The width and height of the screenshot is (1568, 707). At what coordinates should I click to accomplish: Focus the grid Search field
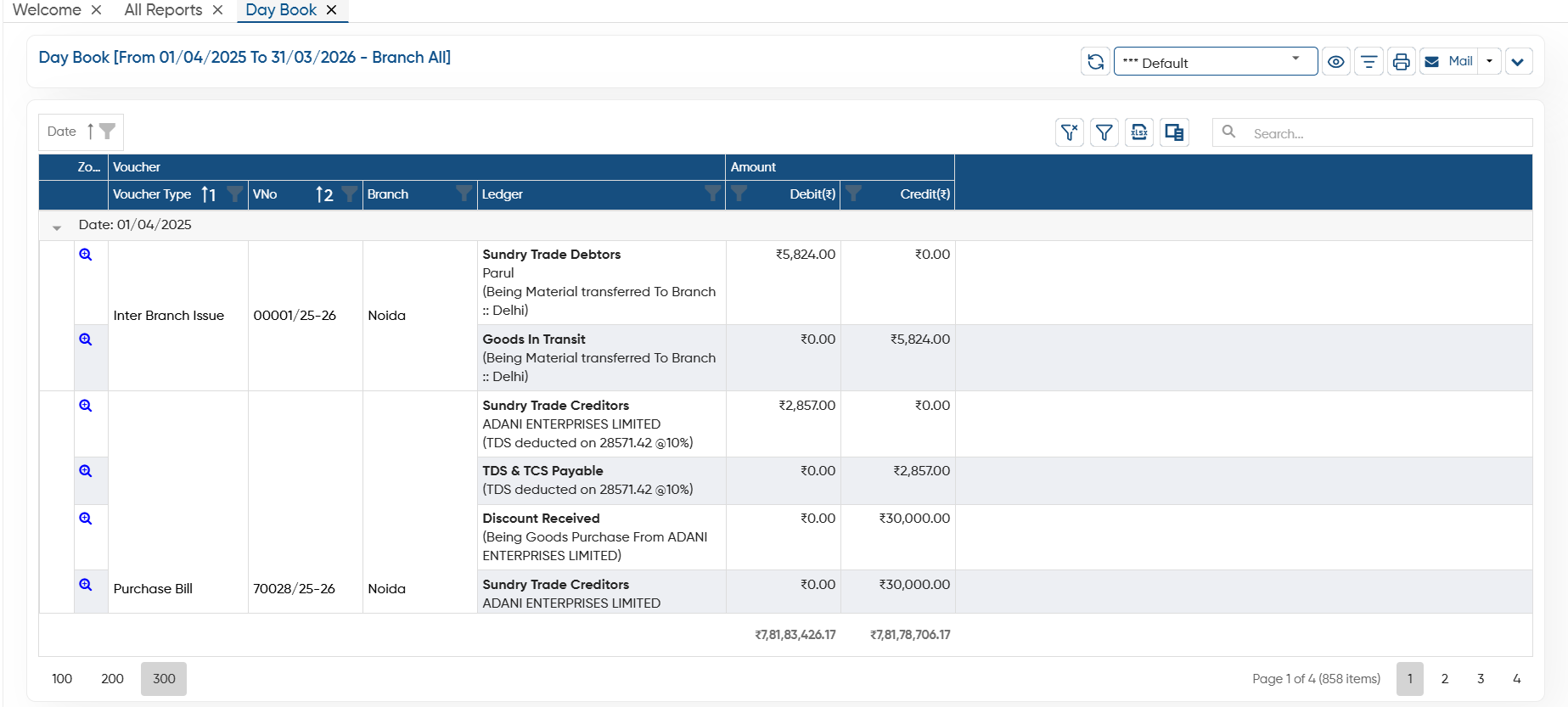tap(1373, 133)
